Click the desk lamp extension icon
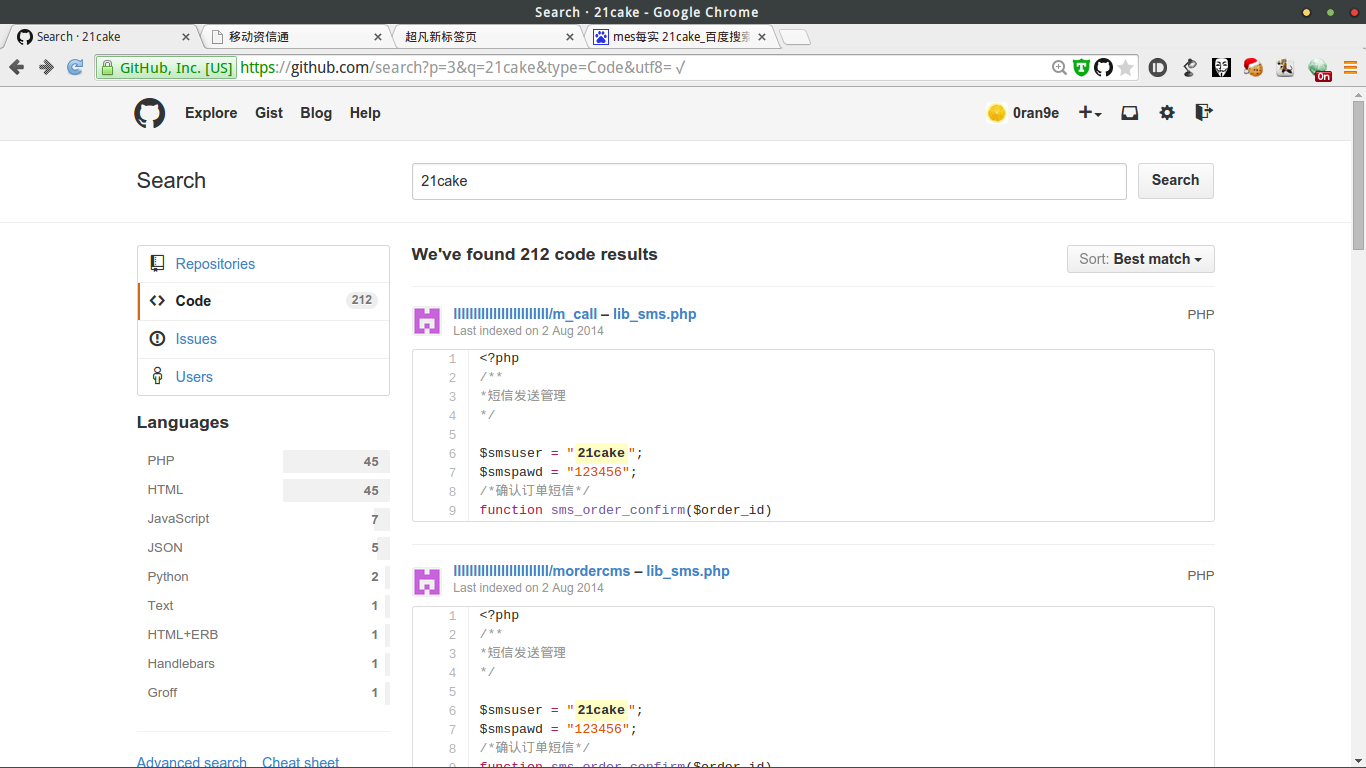 [1190, 68]
